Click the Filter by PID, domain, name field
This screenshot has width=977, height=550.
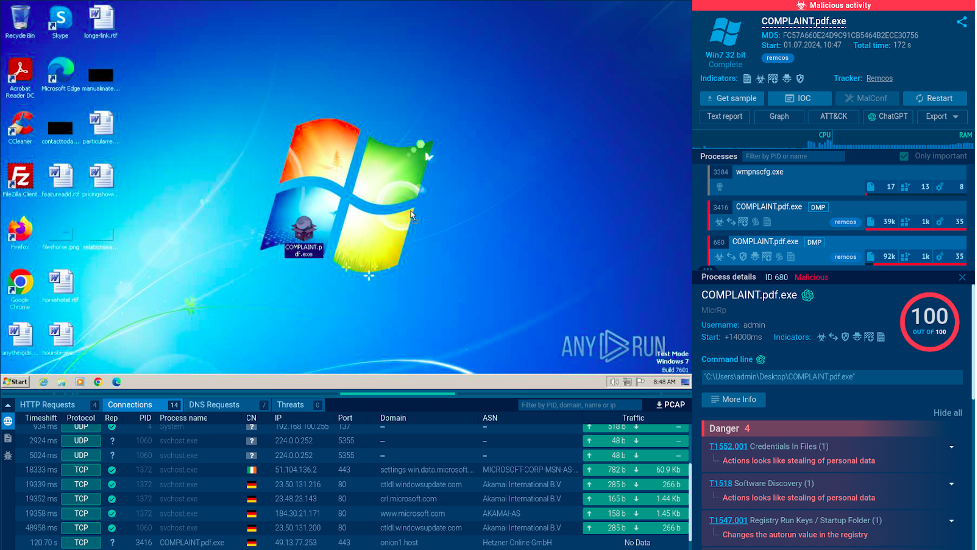pyautogui.click(x=579, y=405)
